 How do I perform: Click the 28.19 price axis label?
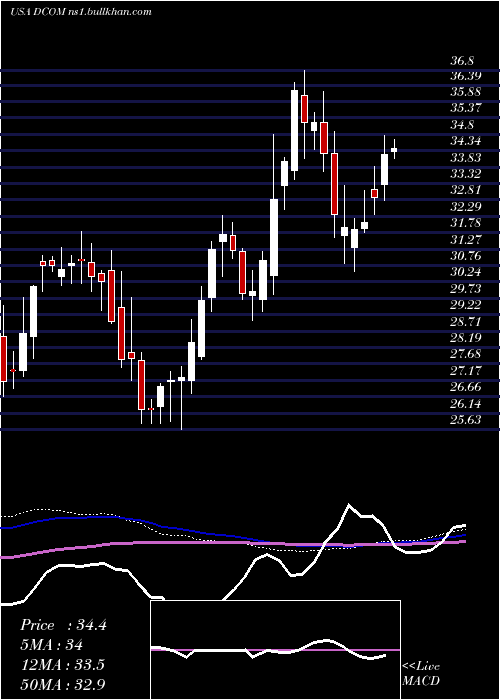466,338
